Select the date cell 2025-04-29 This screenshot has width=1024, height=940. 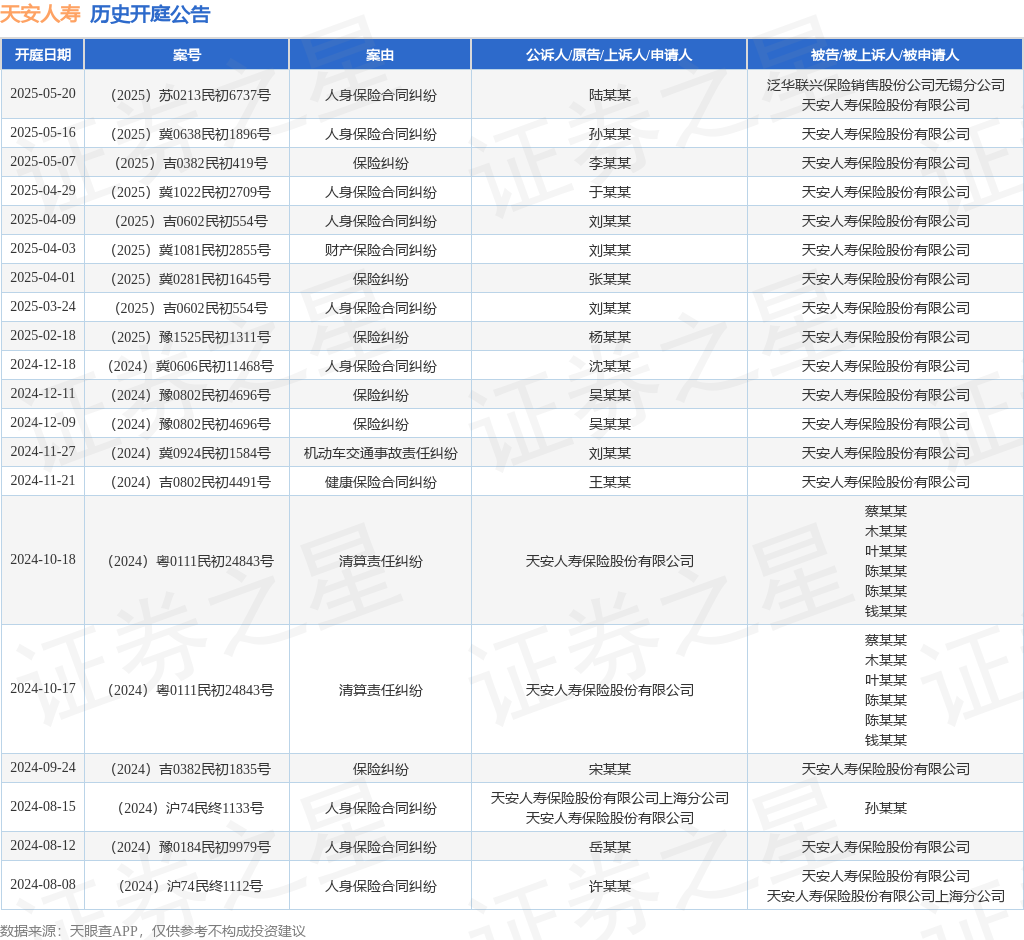point(43,190)
